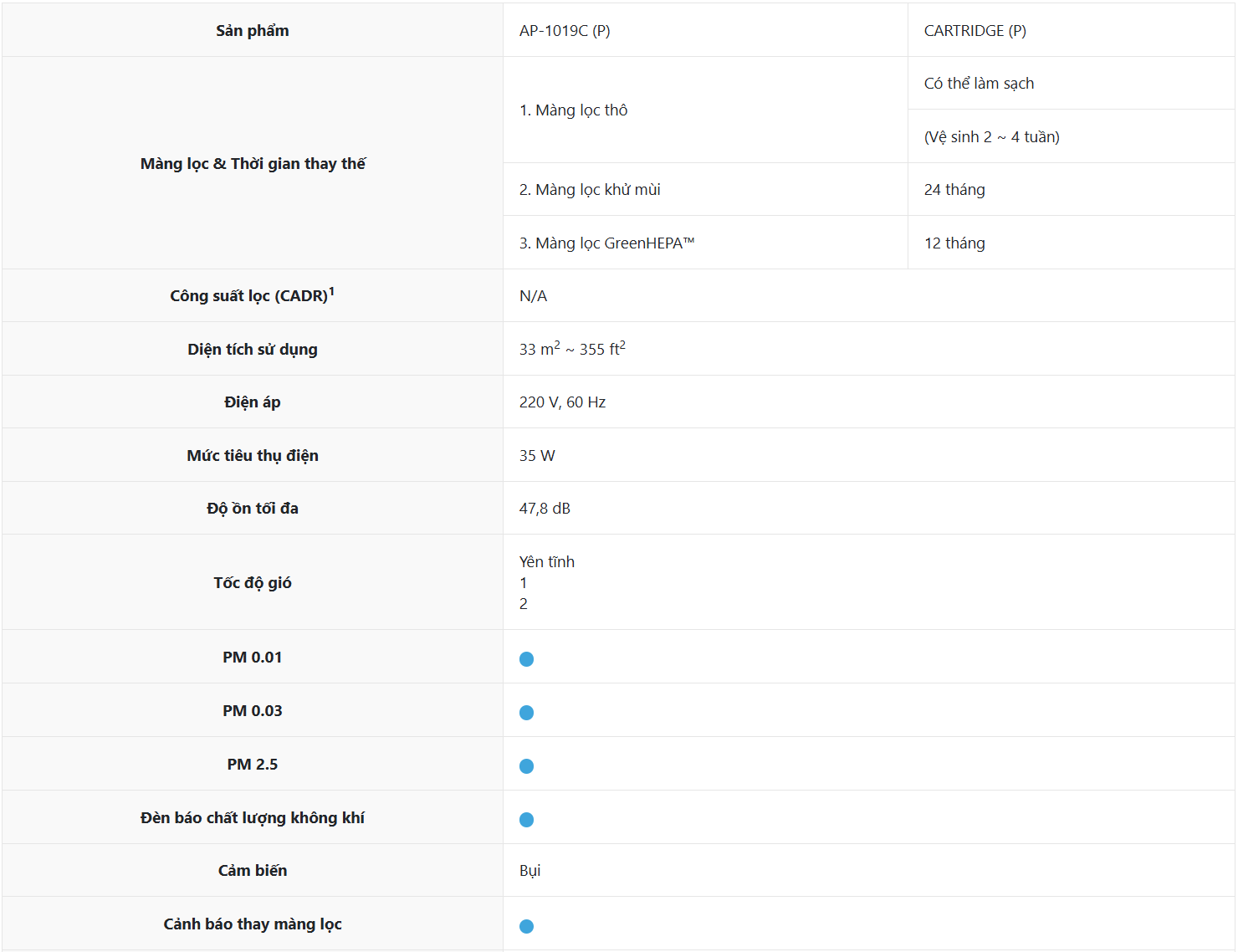1238x952 pixels.
Task: Select the 2. Màng lọc khử mùi entry
Action: pos(590,190)
